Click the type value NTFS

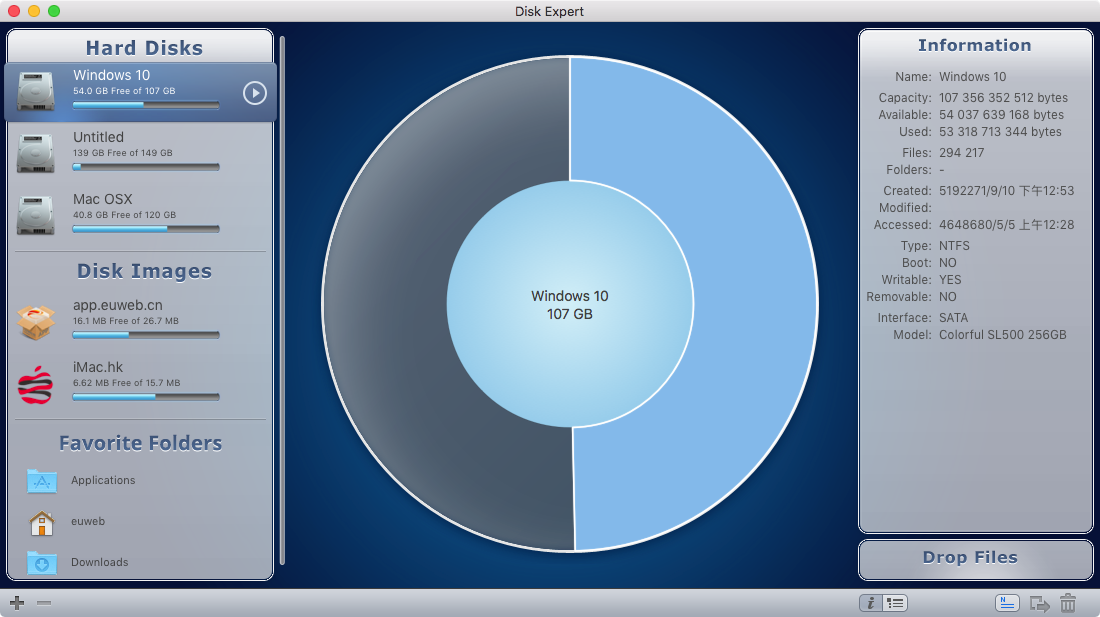pos(954,245)
